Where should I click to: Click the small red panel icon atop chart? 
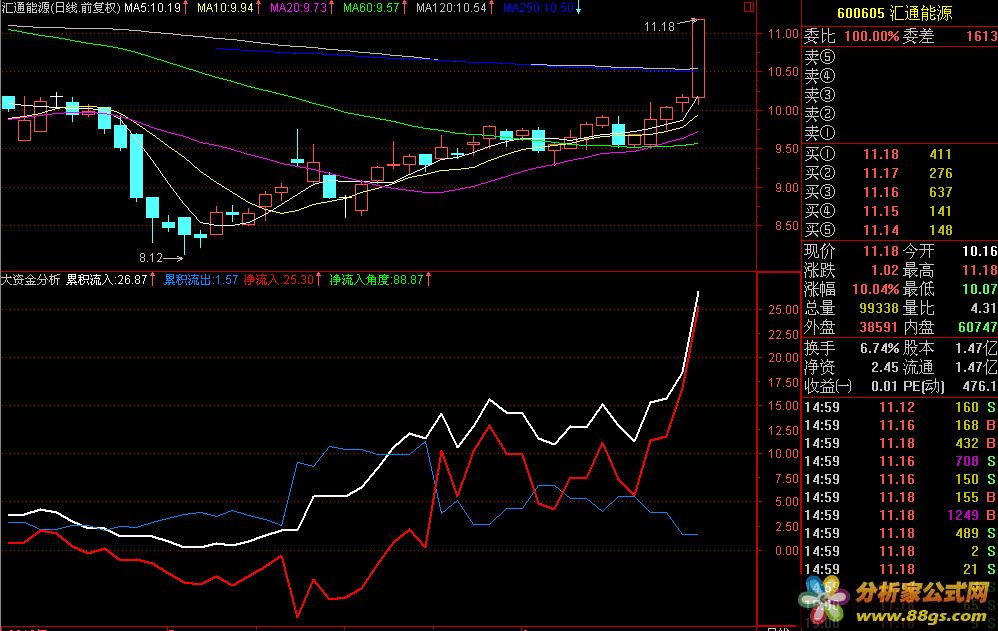(x=748, y=7)
